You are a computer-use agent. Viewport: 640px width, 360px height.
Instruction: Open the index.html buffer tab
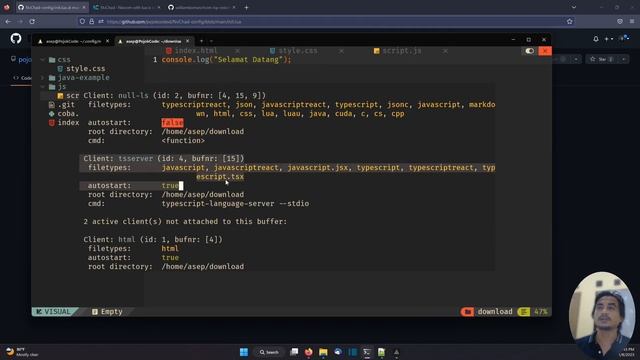(x=196, y=51)
